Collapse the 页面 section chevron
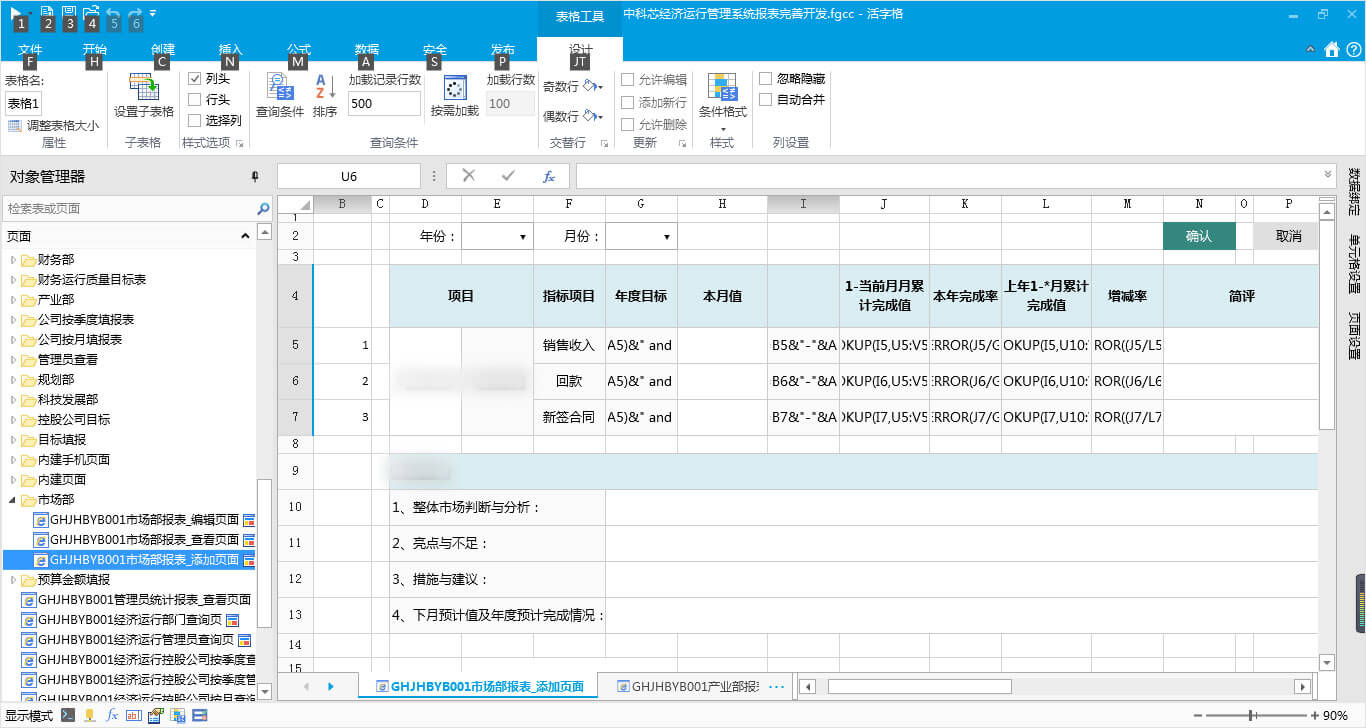The height and width of the screenshot is (728, 1366). (x=245, y=236)
